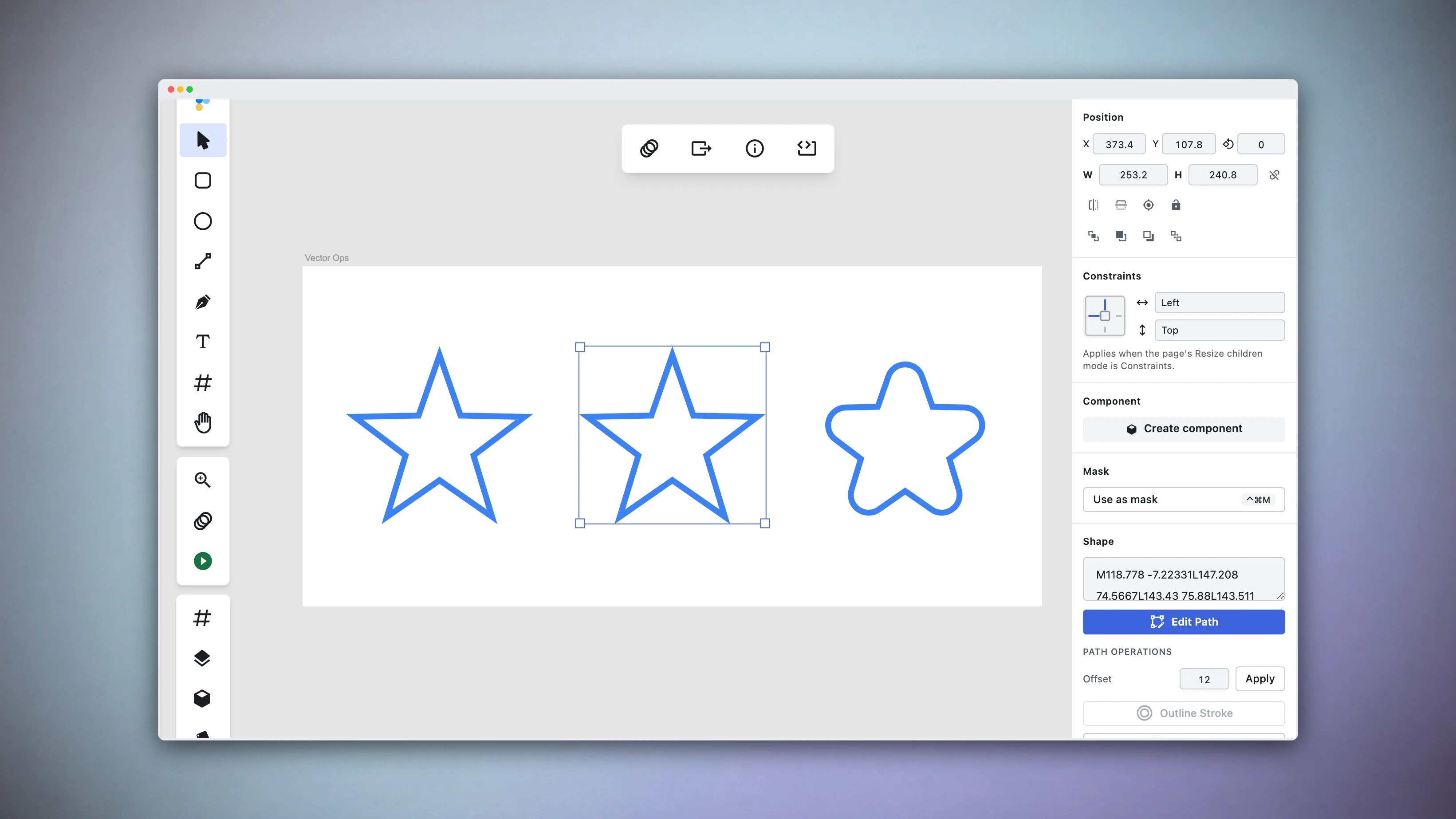Viewport: 1456px width, 819px height.
Task: Click the Offset value field showing 12
Action: (x=1204, y=679)
